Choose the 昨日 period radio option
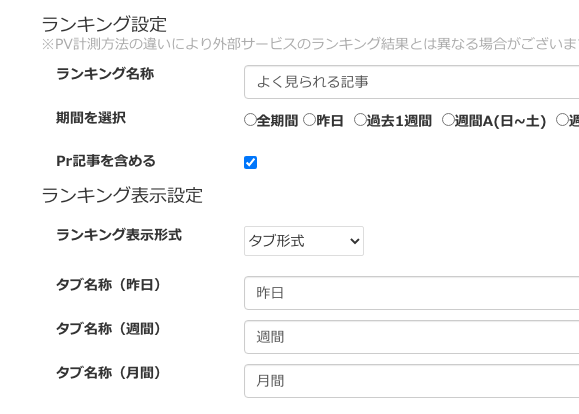 click(x=309, y=120)
